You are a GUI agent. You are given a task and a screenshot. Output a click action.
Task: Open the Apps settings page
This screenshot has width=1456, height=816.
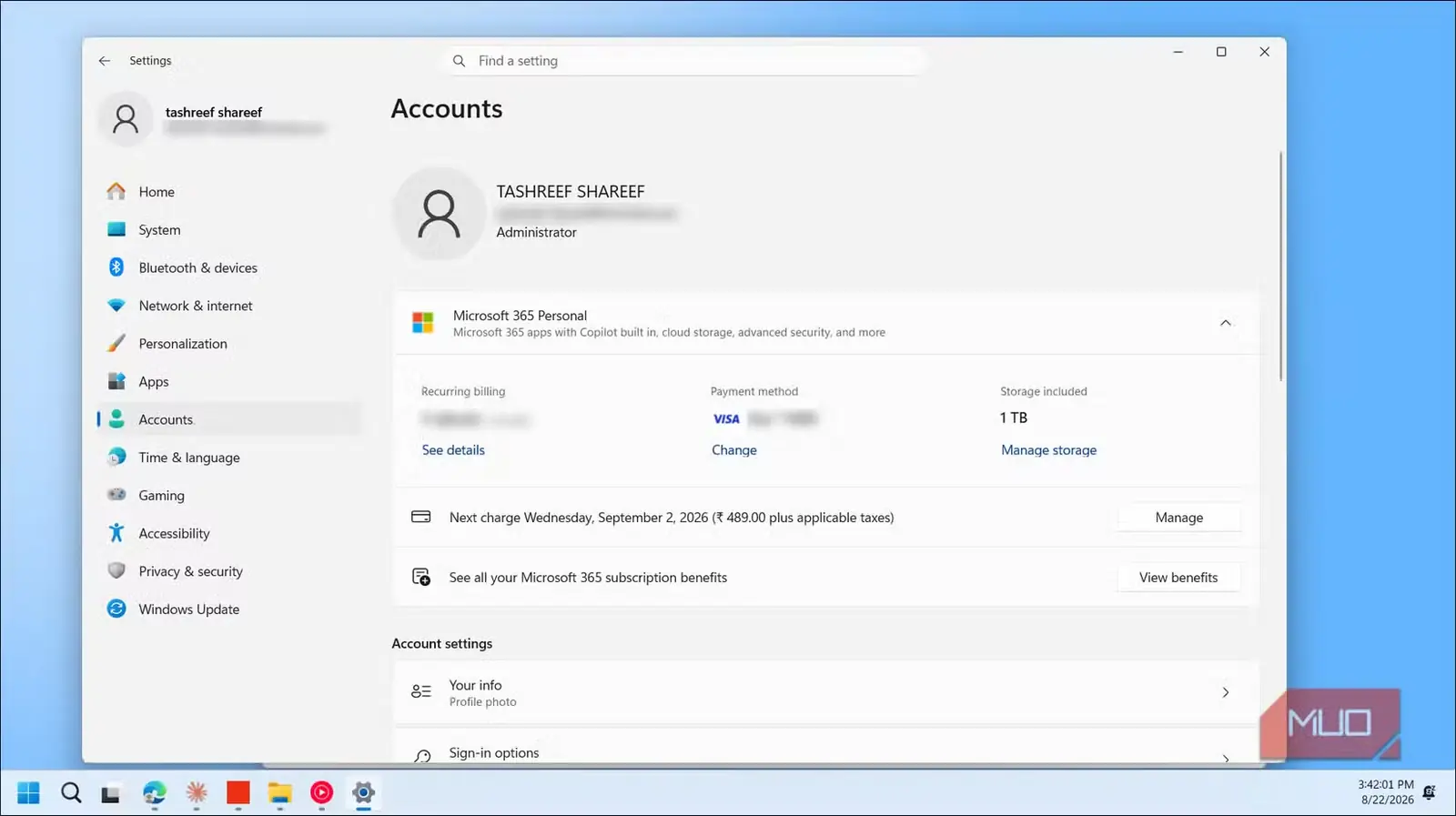click(229, 382)
